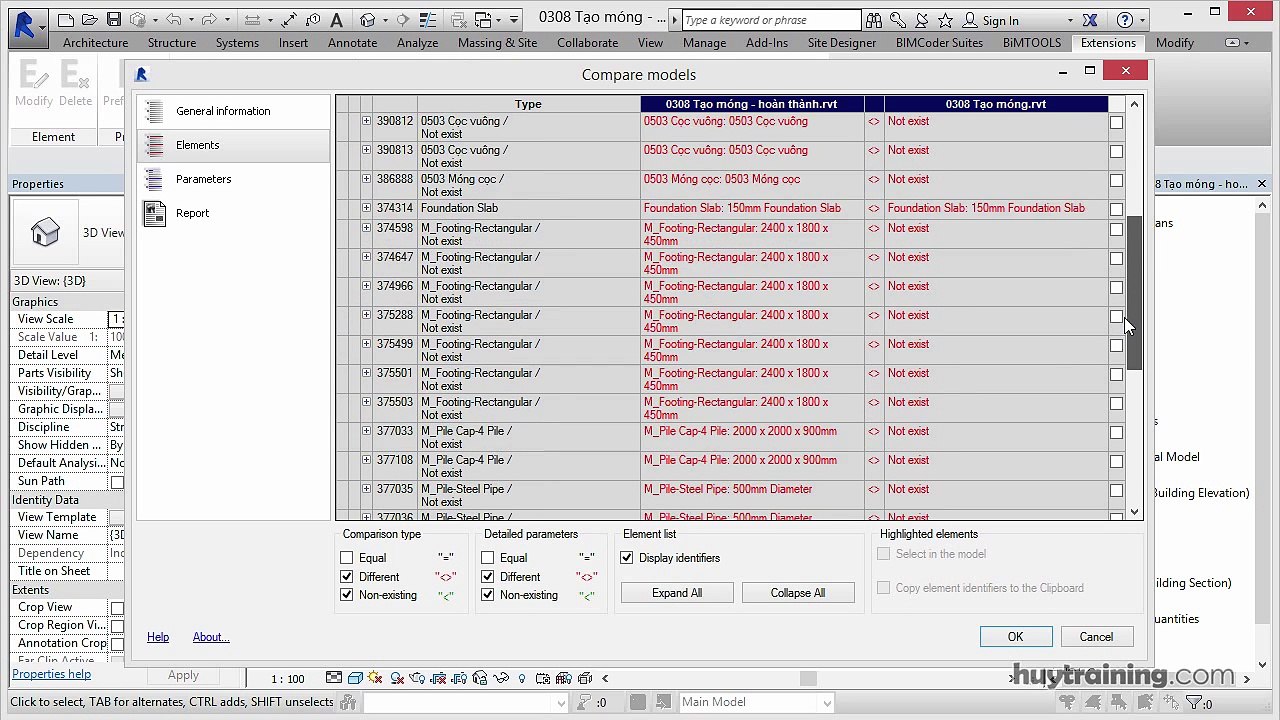Screen dimensions: 1280x720
Task: Click the Expand All button
Action: (677, 593)
